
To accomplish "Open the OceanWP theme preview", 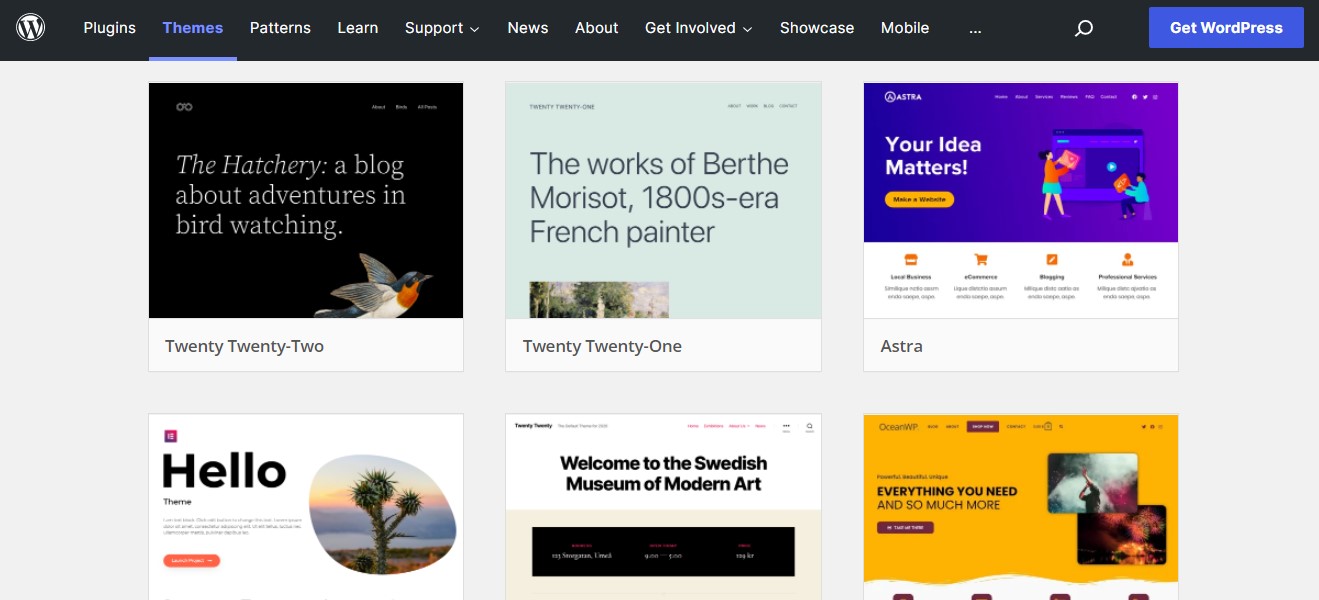I will (1020, 507).
